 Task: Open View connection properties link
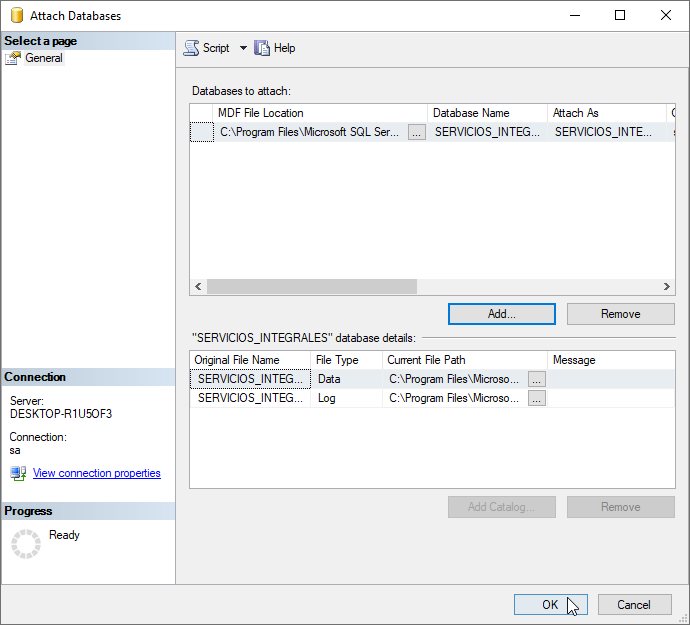[96, 473]
